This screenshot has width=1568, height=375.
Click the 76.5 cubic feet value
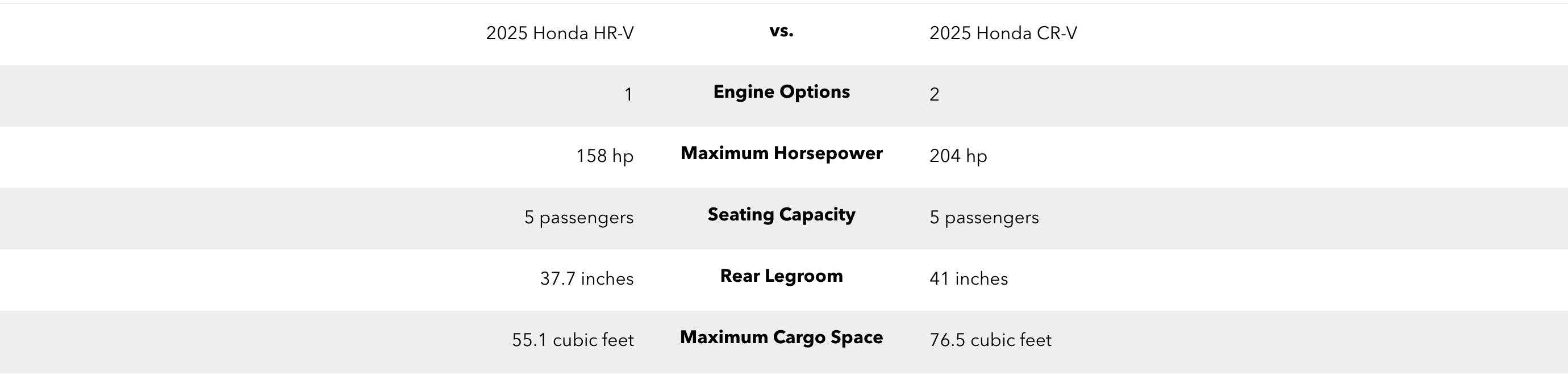pyautogui.click(x=990, y=340)
